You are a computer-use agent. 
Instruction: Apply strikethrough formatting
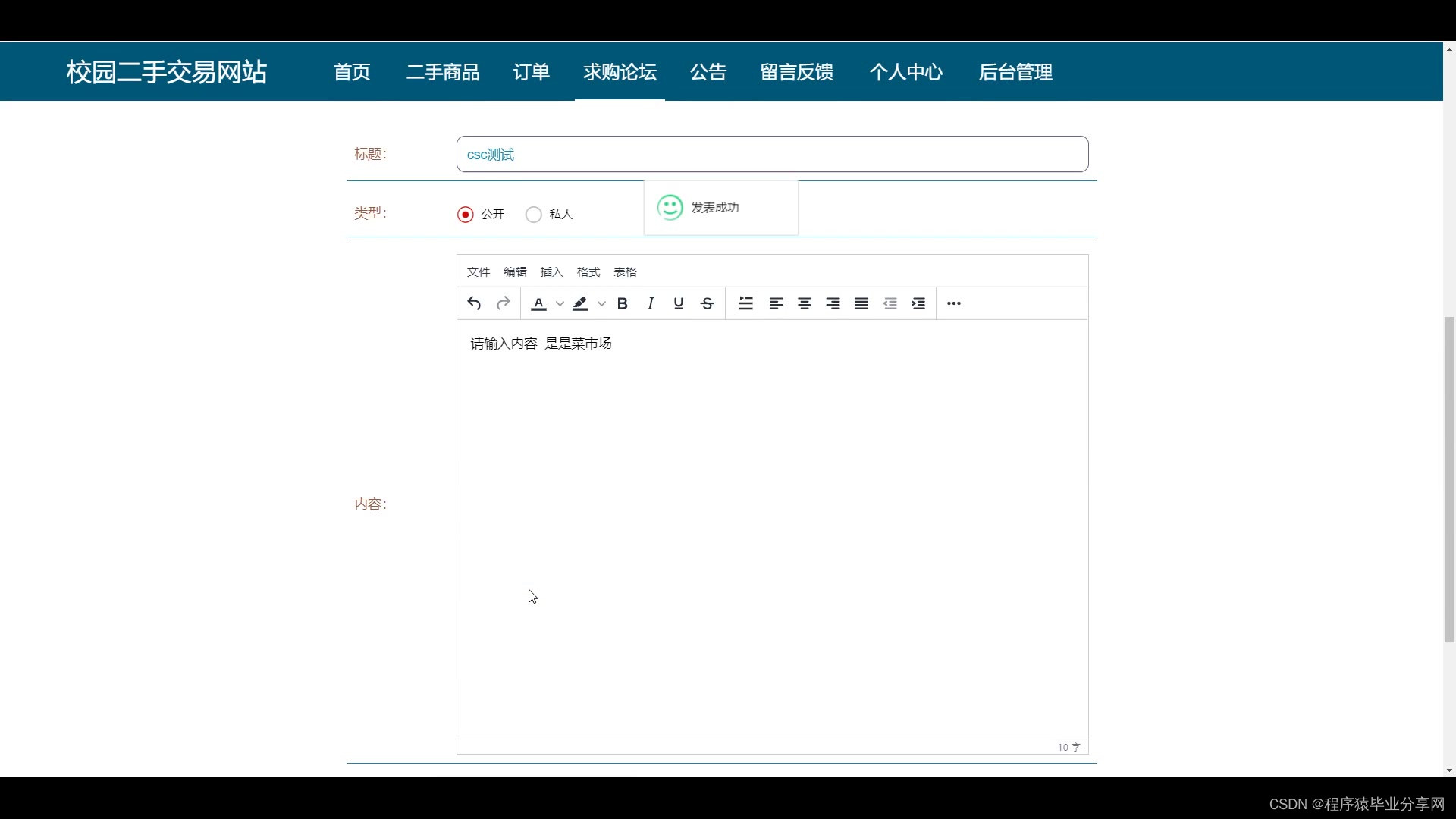(x=707, y=303)
